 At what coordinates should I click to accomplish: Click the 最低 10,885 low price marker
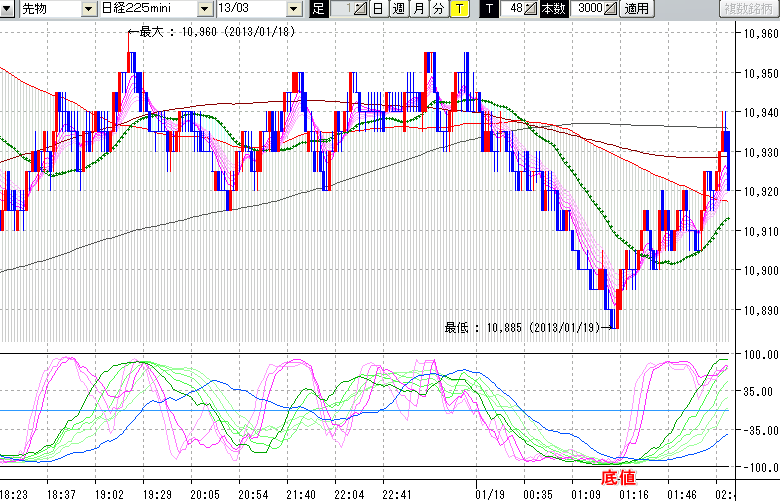[x=524, y=327]
